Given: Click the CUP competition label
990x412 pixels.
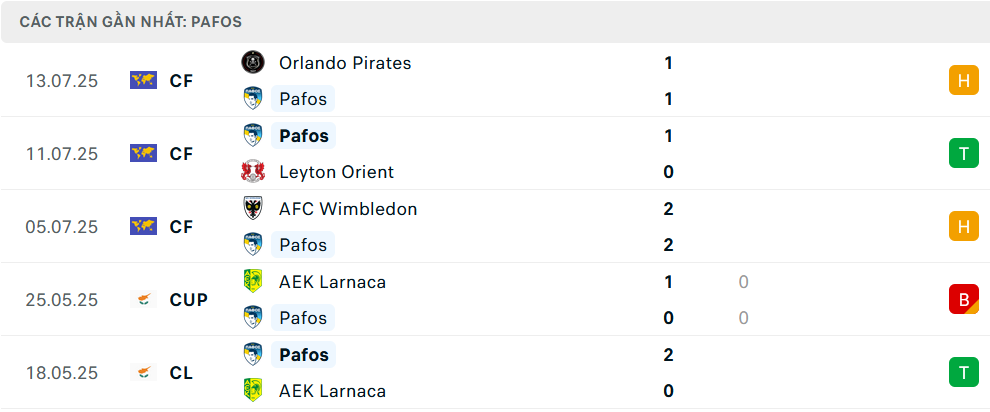Looking at the screenshot, I should (x=189, y=300).
